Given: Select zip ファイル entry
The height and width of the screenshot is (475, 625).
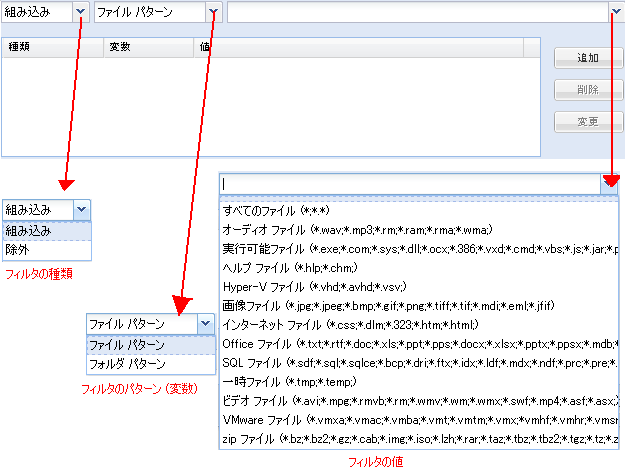Looking at the screenshot, I should tap(419, 439).
